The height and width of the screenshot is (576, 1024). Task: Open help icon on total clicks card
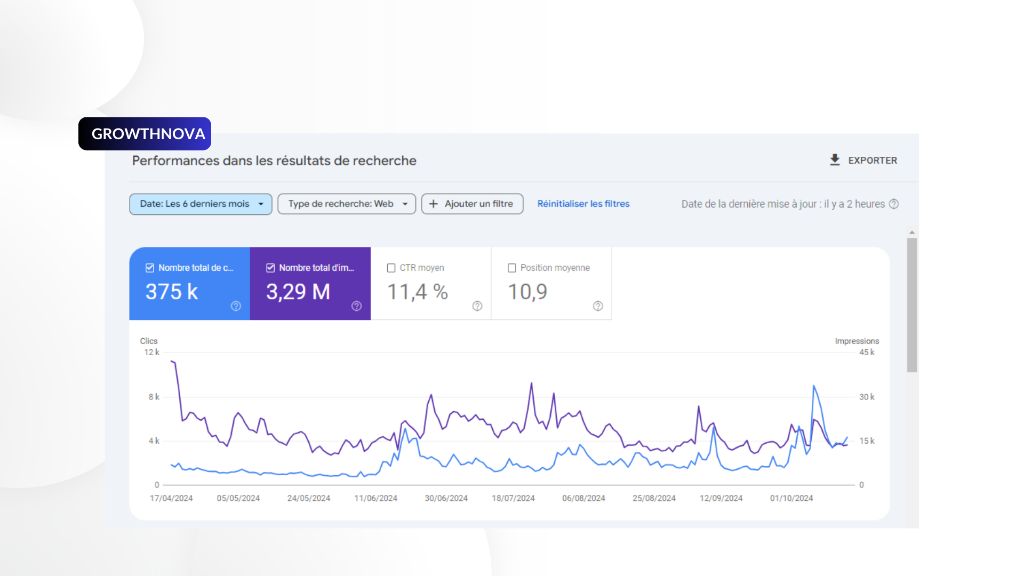click(236, 306)
